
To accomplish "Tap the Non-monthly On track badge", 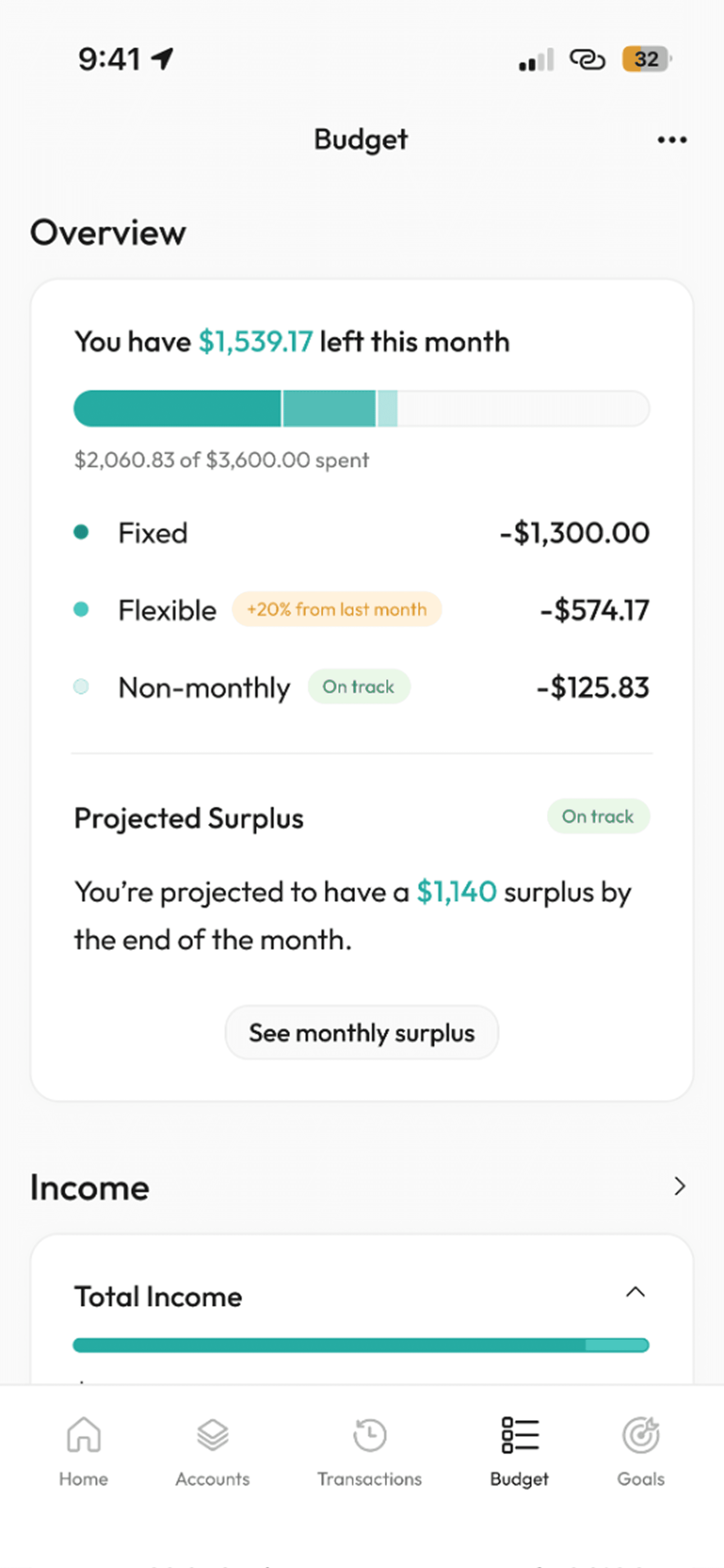I will click(x=359, y=687).
